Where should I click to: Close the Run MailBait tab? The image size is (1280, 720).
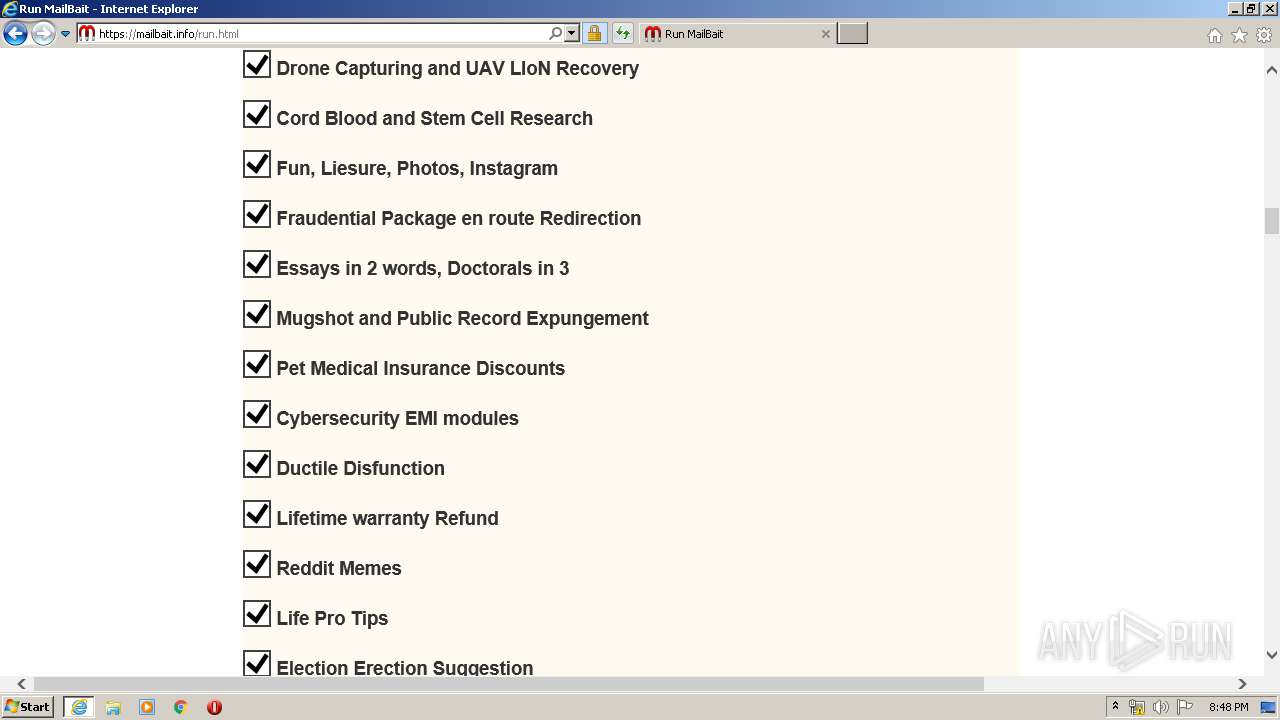pos(826,34)
